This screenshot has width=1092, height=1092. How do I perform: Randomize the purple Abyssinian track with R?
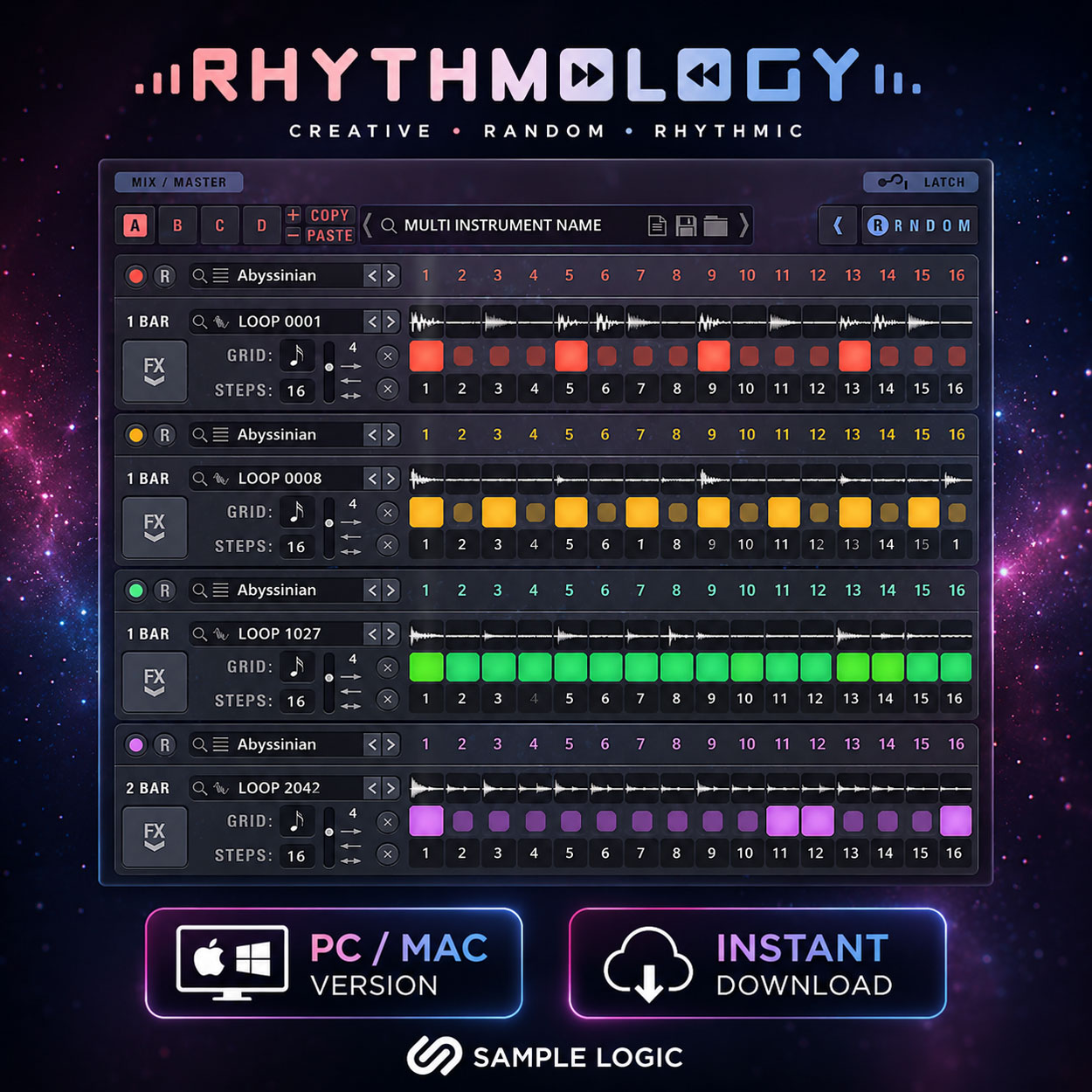click(164, 744)
